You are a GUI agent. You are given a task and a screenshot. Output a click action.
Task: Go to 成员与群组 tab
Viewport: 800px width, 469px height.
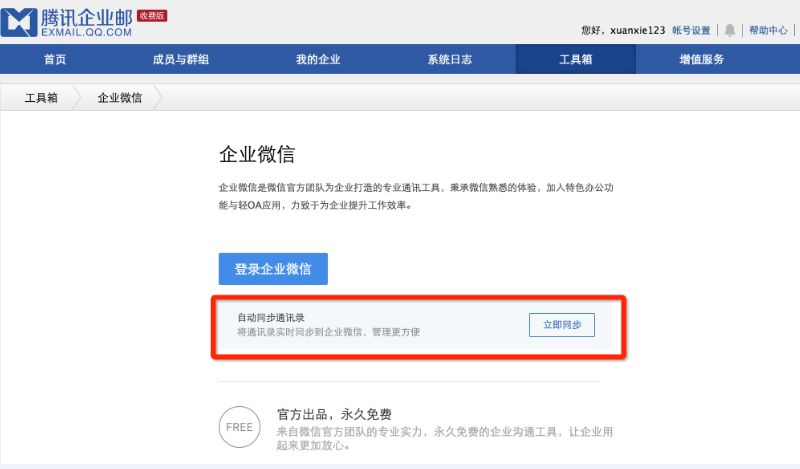181,60
